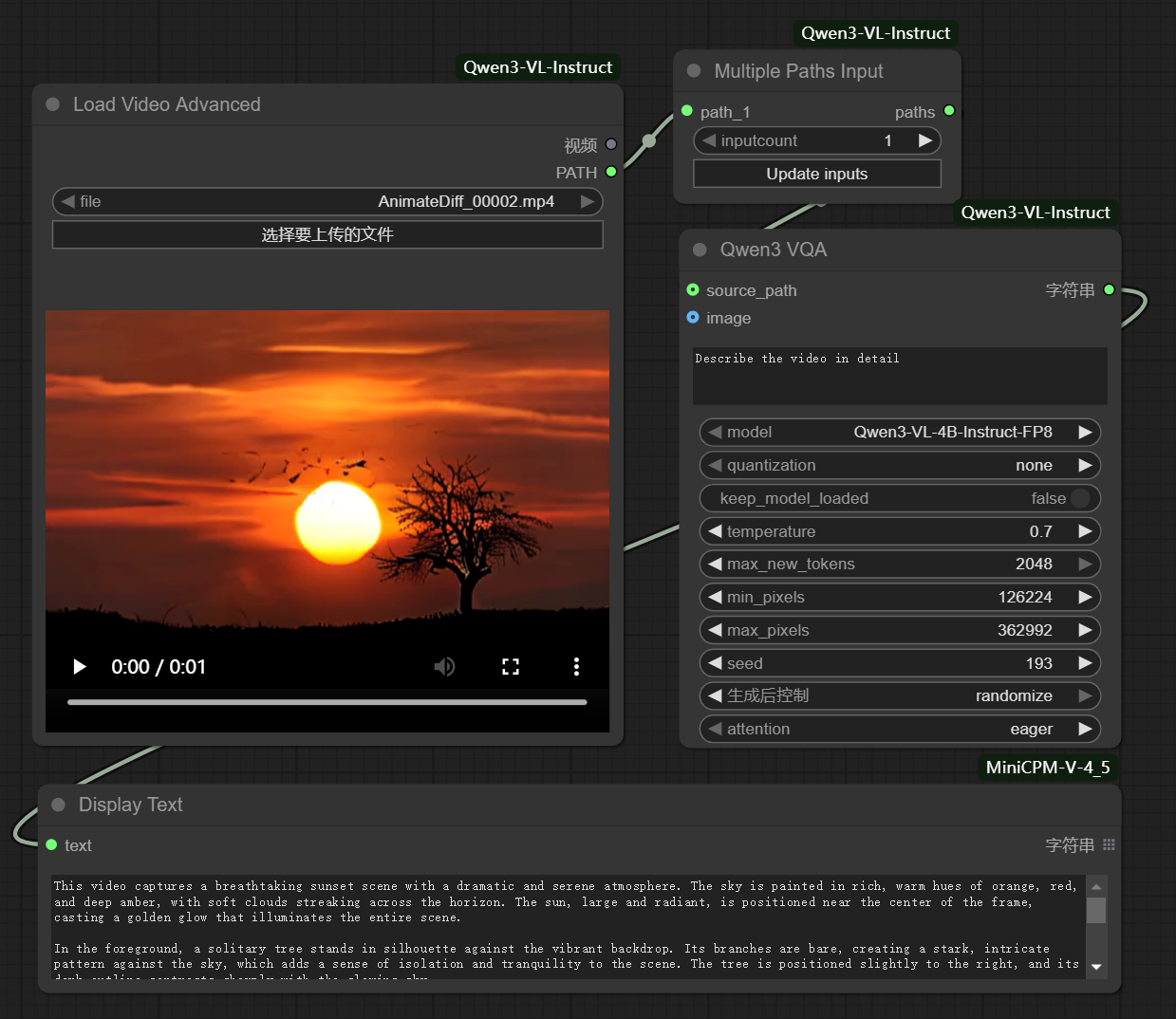The width and height of the screenshot is (1176, 1019).
Task: Click the grid icon beside 字符串 output
Action: tap(1109, 844)
